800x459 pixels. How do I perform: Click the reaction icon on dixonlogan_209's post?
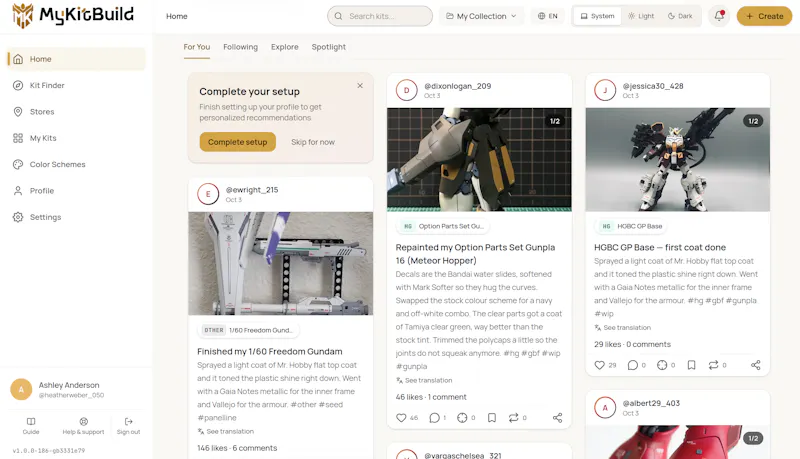click(462, 418)
